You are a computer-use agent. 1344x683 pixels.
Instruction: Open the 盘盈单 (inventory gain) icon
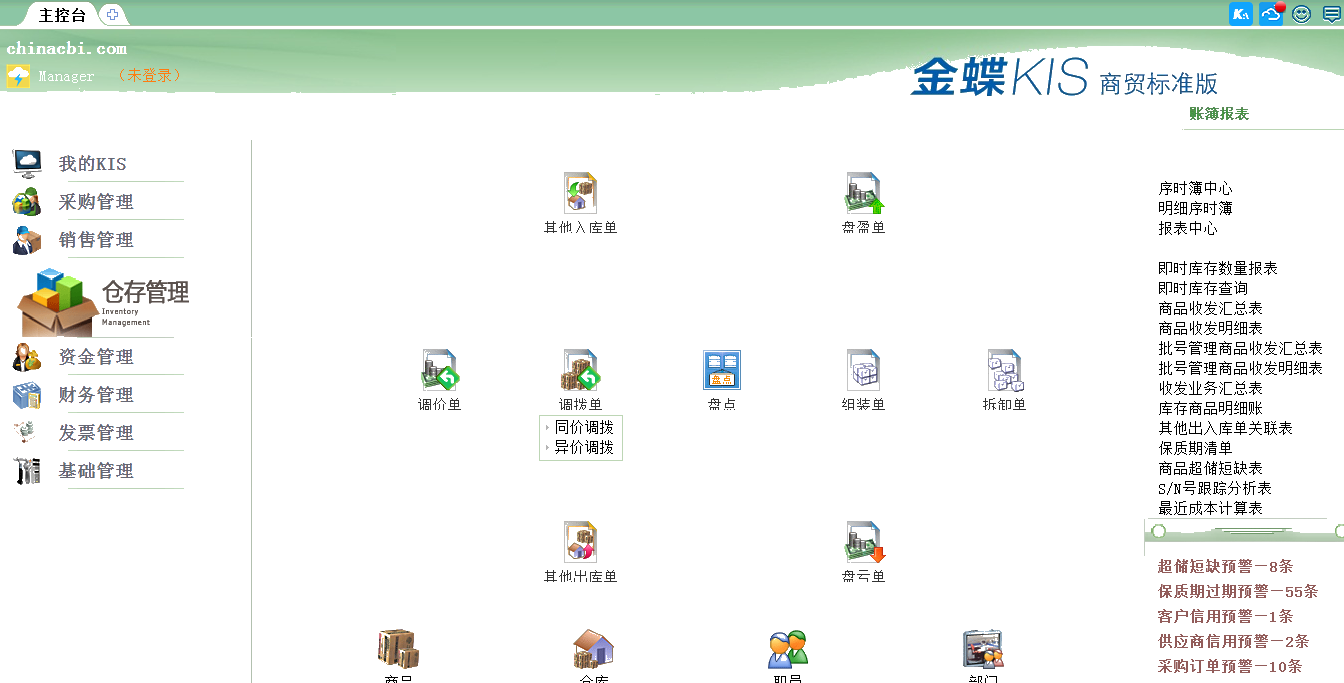click(862, 195)
